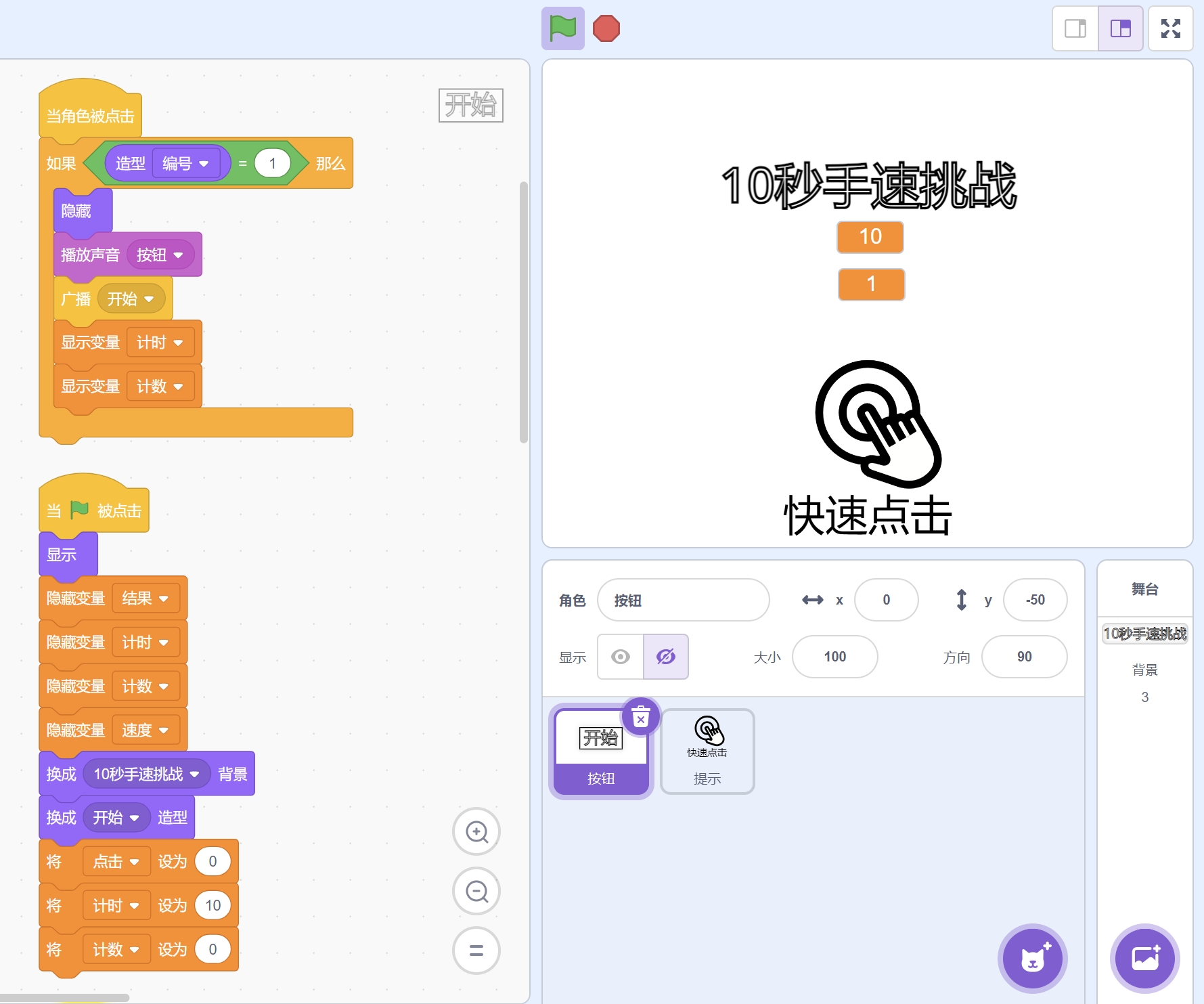Hide the sprite using crossed-eye icon
1204x1004 pixels.
(666, 657)
